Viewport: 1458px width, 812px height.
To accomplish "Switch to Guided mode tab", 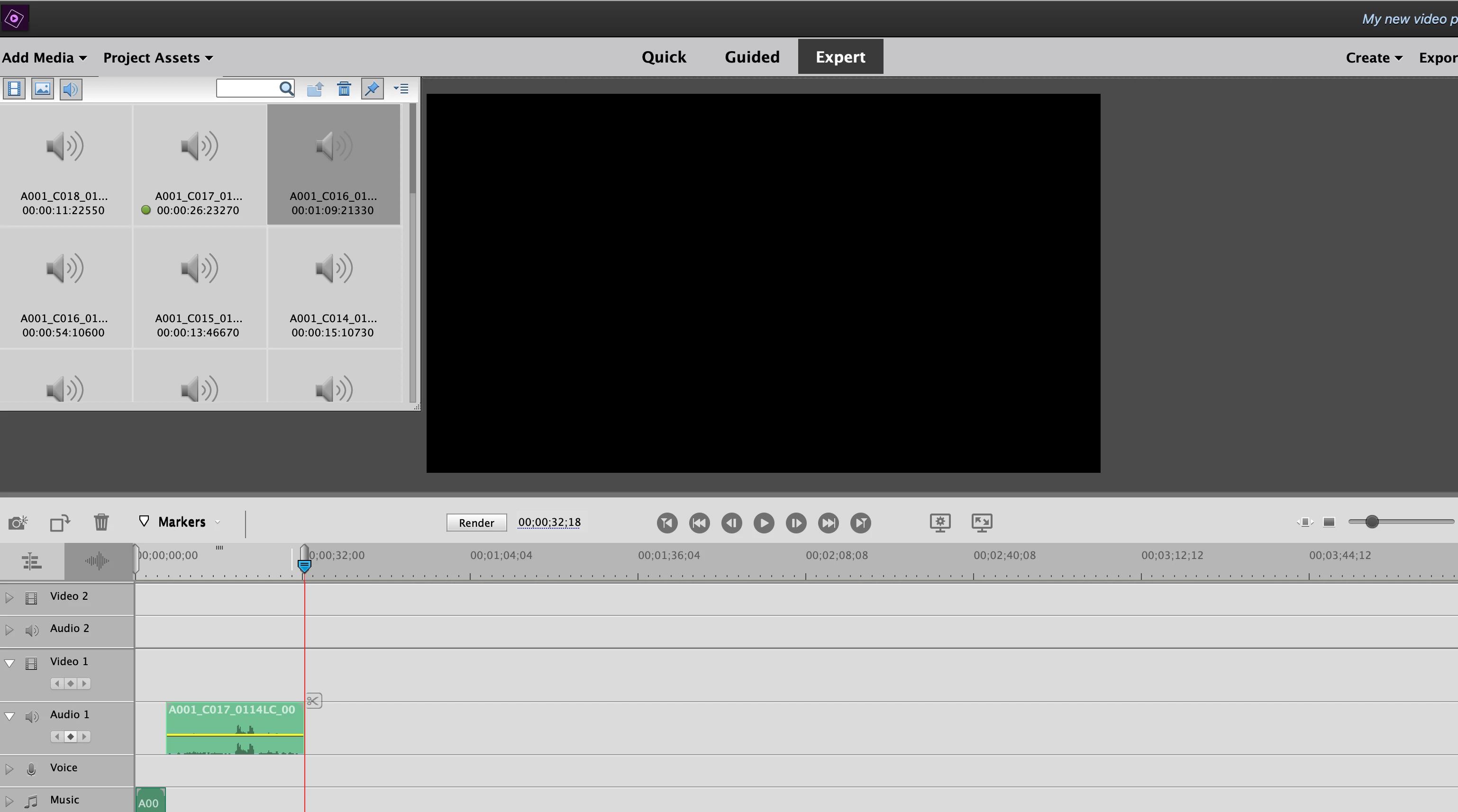I will [752, 57].
